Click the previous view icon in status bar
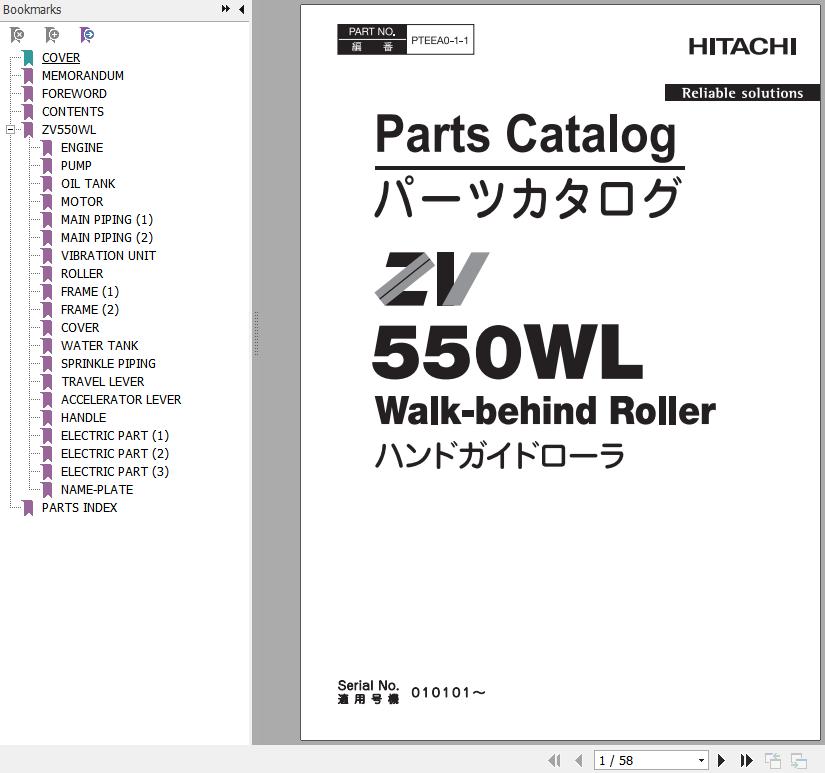Image resolution: width=825 pixels, height=773 pixels. 772,760
